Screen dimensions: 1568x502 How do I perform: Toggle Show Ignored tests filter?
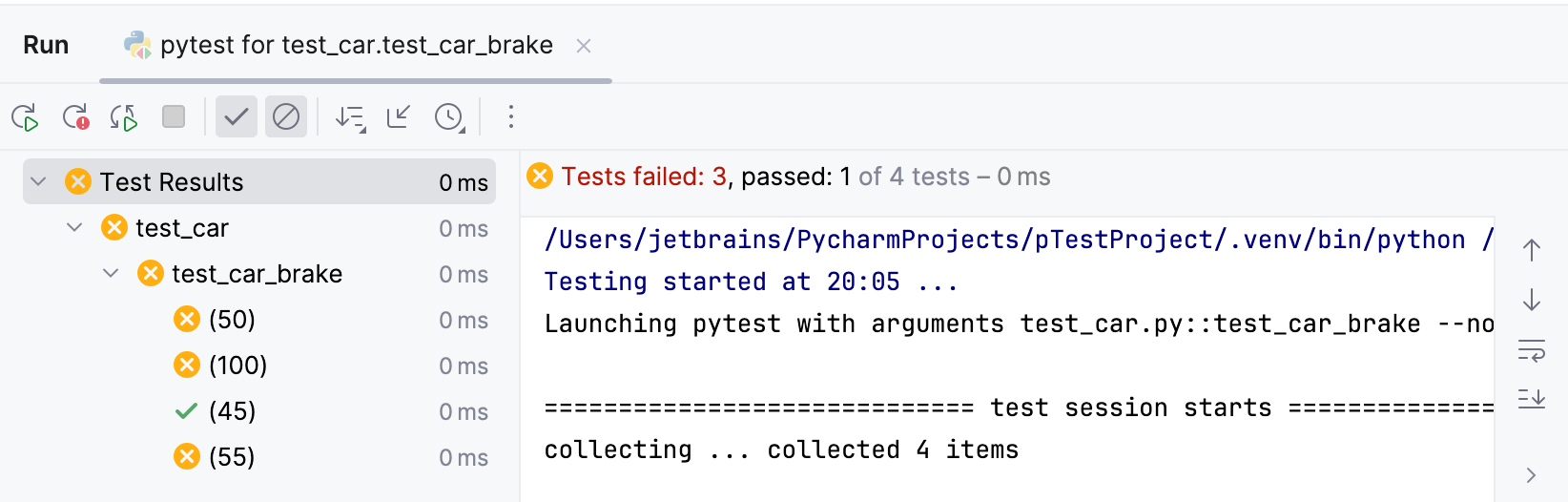[x=286, y=116]
